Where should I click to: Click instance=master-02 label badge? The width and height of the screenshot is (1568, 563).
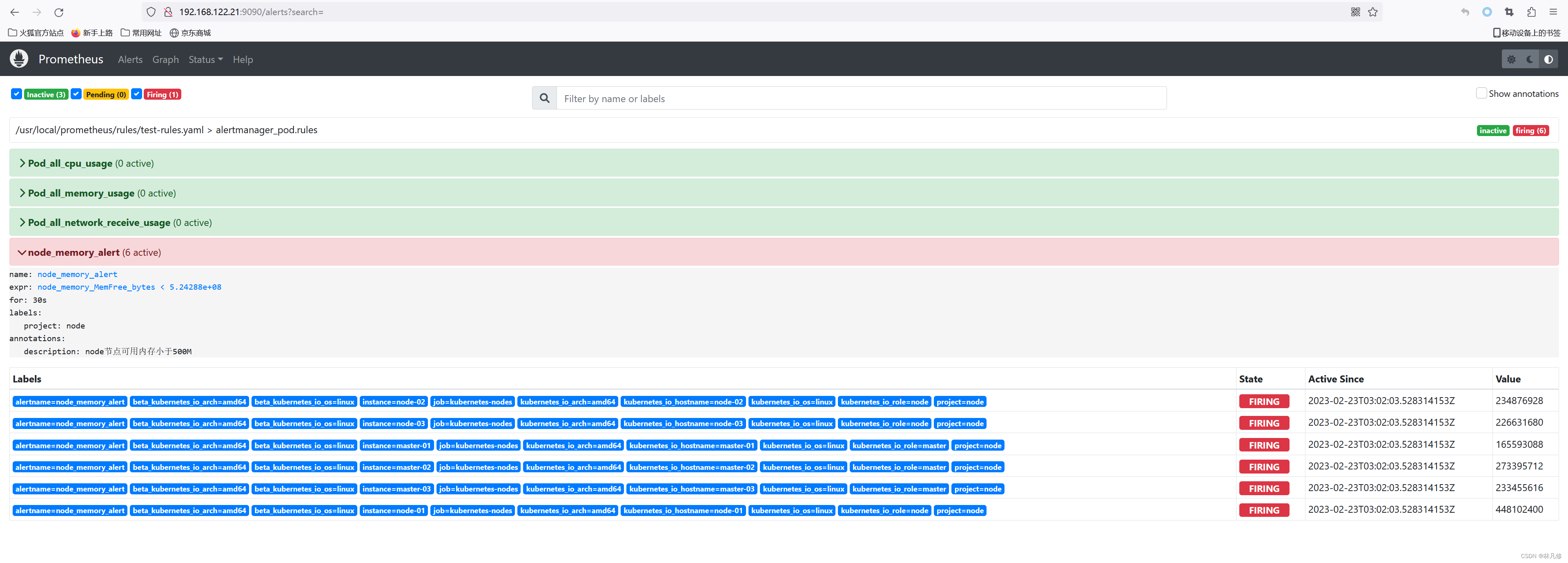click(x=396, y=467)
